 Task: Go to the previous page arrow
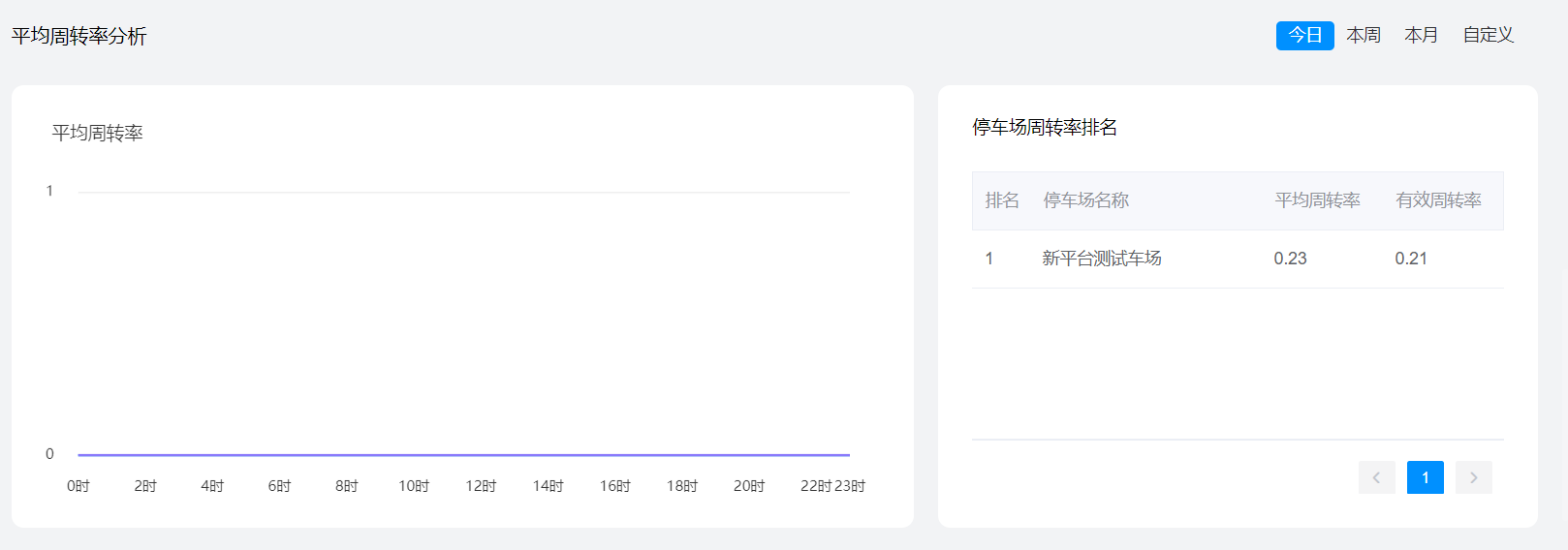pos(1376,477)
